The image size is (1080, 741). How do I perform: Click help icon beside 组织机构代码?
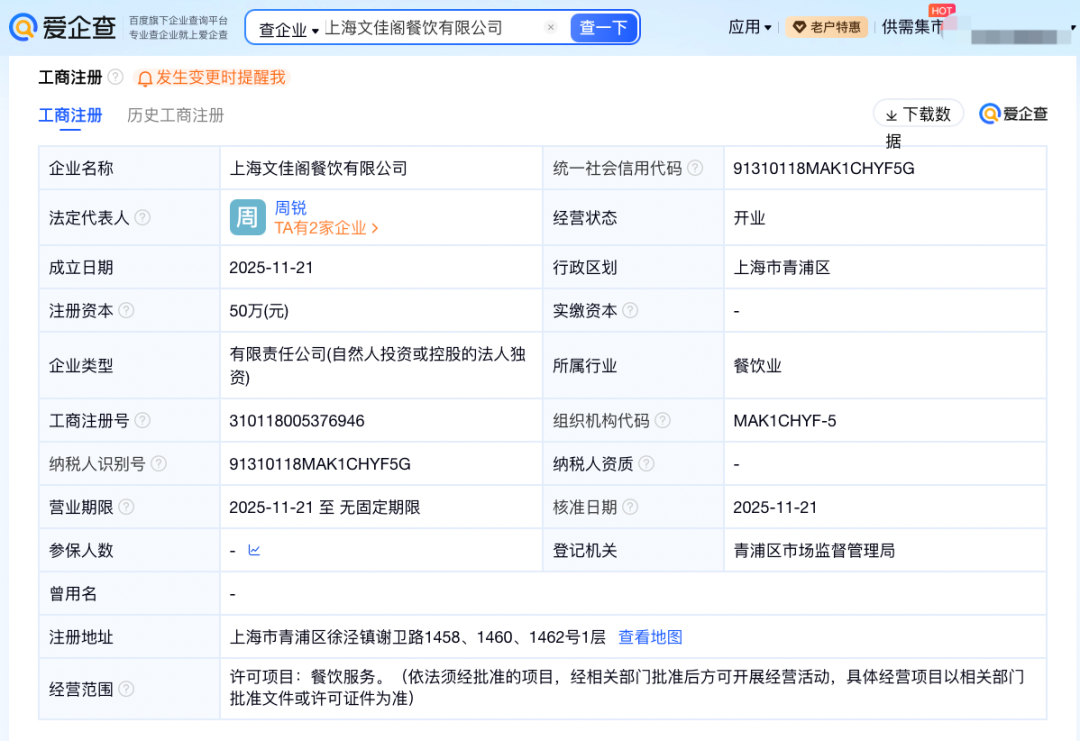click(x=662, y=421)
